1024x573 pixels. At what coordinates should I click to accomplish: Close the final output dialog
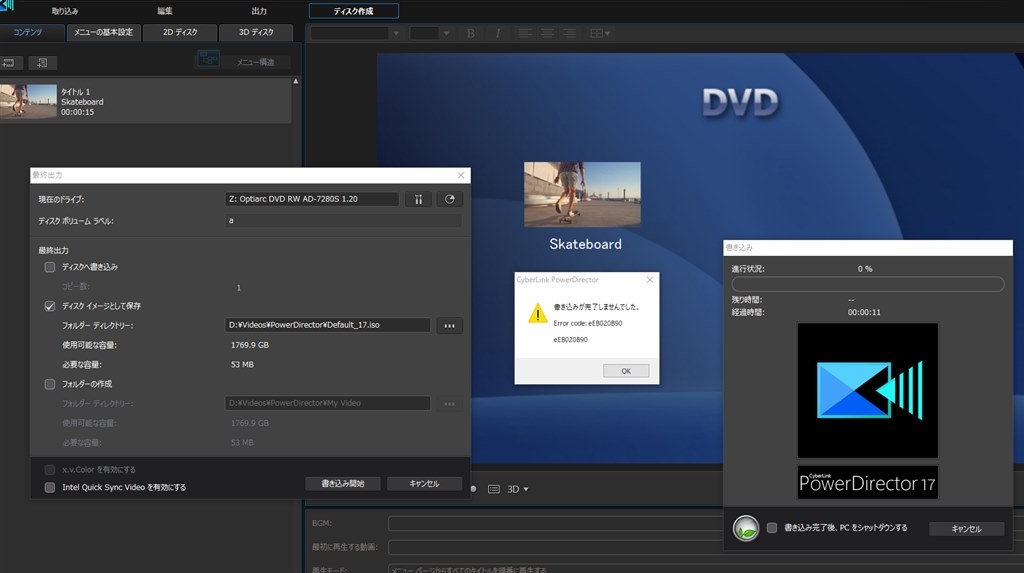coord(461,175)
